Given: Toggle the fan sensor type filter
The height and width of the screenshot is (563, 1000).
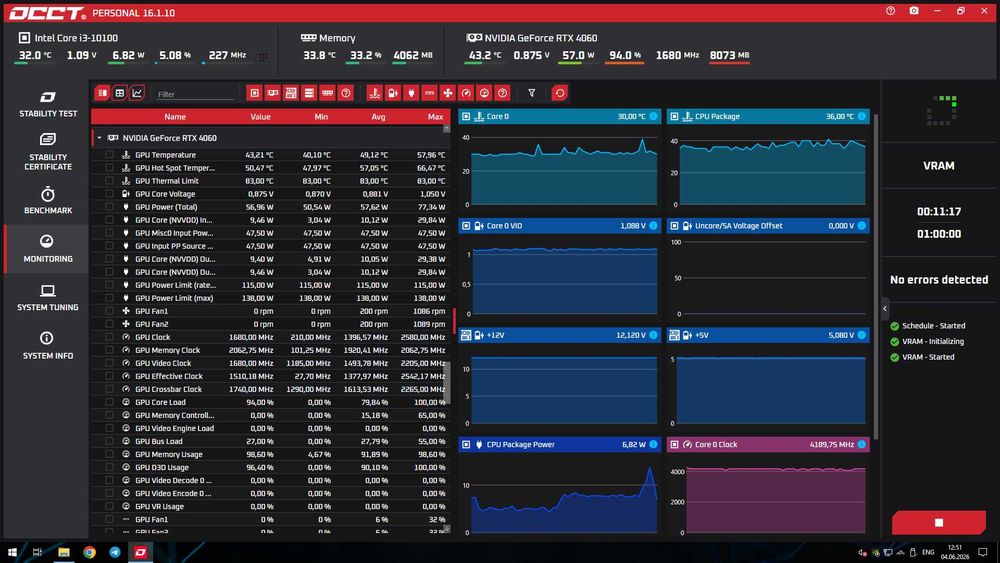Looking at the screenshot, I should pos(448,93).
